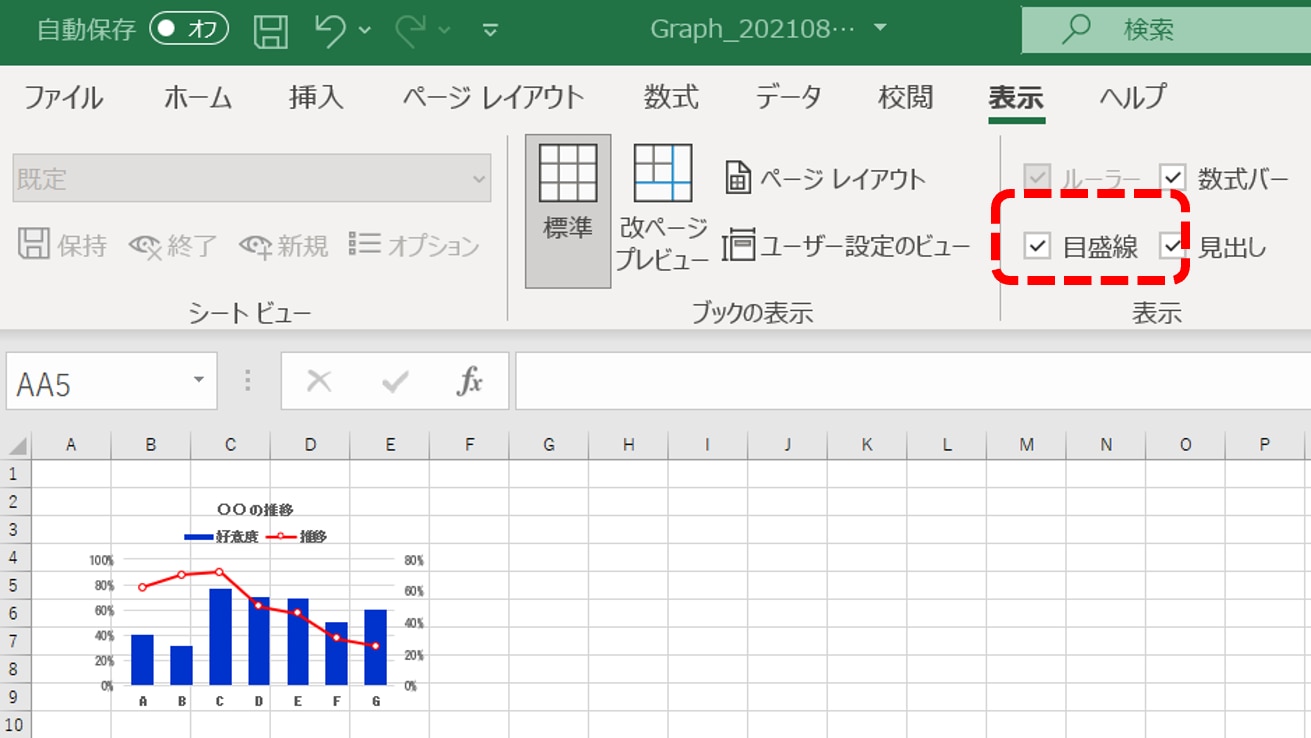Click the Redo arrow icon

click(411, 30)
